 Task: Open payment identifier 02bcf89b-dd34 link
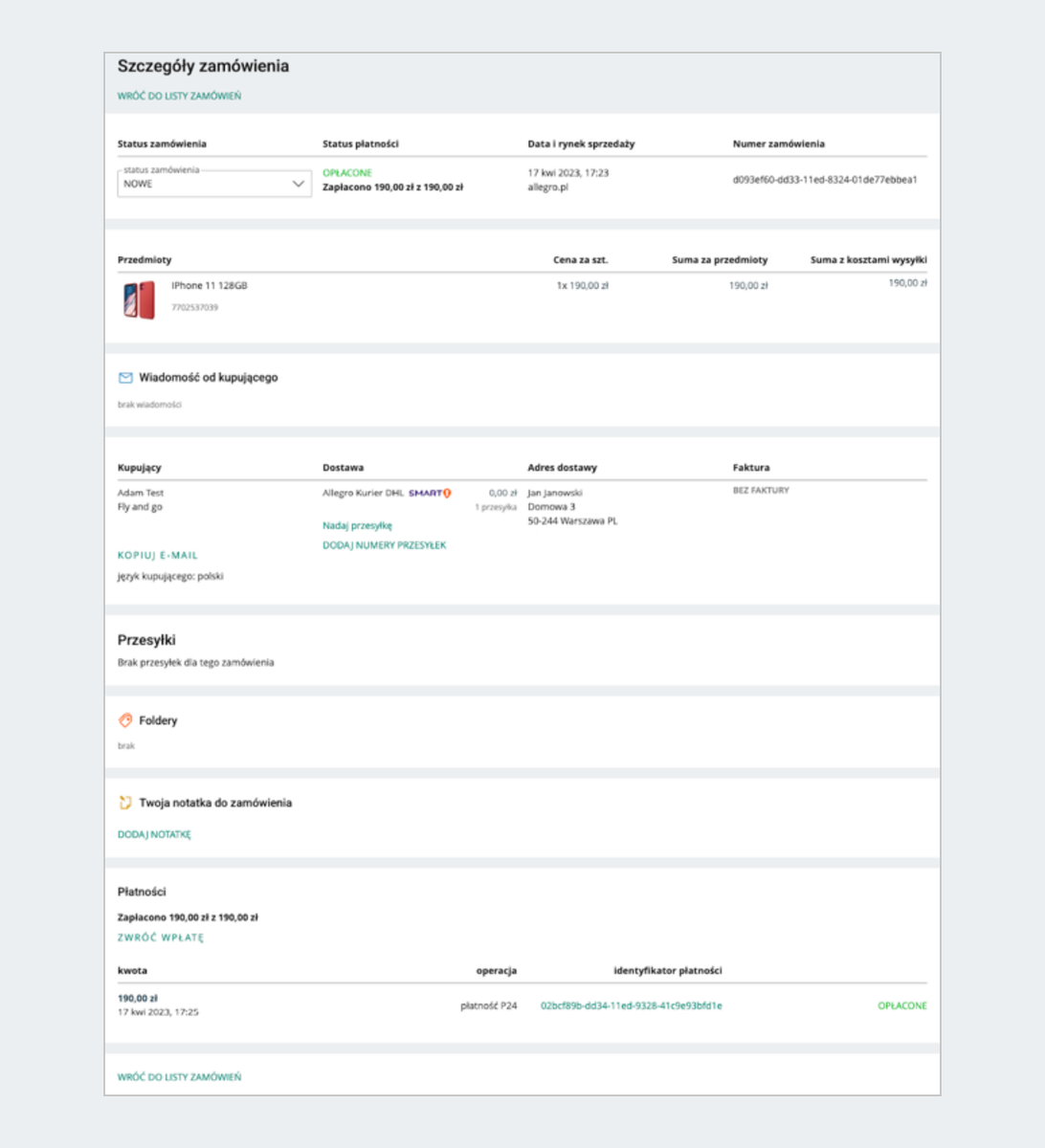[x=632, y=1005]
